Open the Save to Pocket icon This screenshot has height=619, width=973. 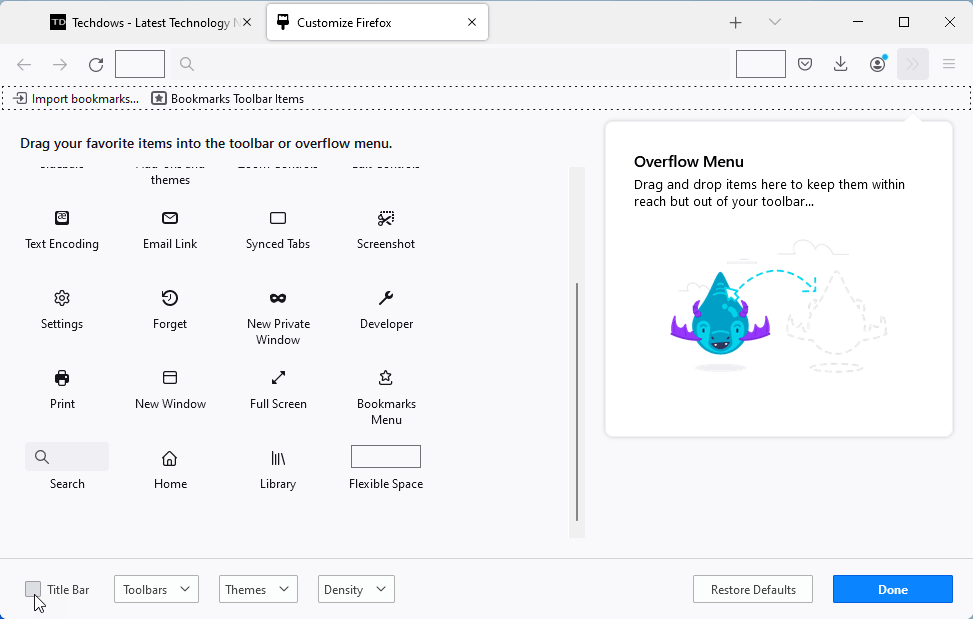[x=805, y=64]
